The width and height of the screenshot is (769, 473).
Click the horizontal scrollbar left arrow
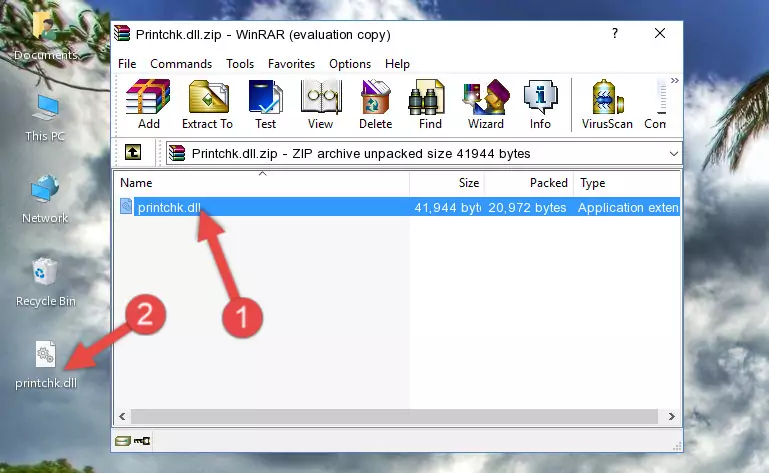(122, 417)
